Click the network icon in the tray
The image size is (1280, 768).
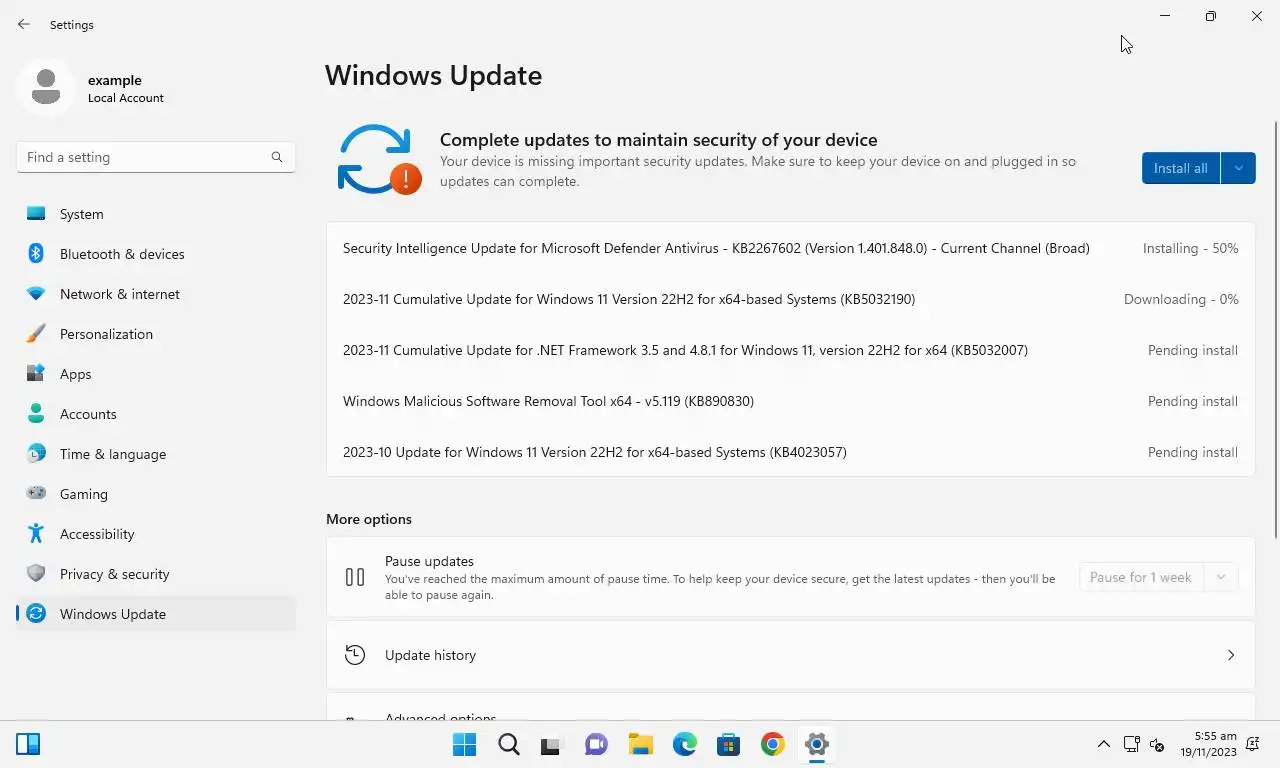(1132, 744)
